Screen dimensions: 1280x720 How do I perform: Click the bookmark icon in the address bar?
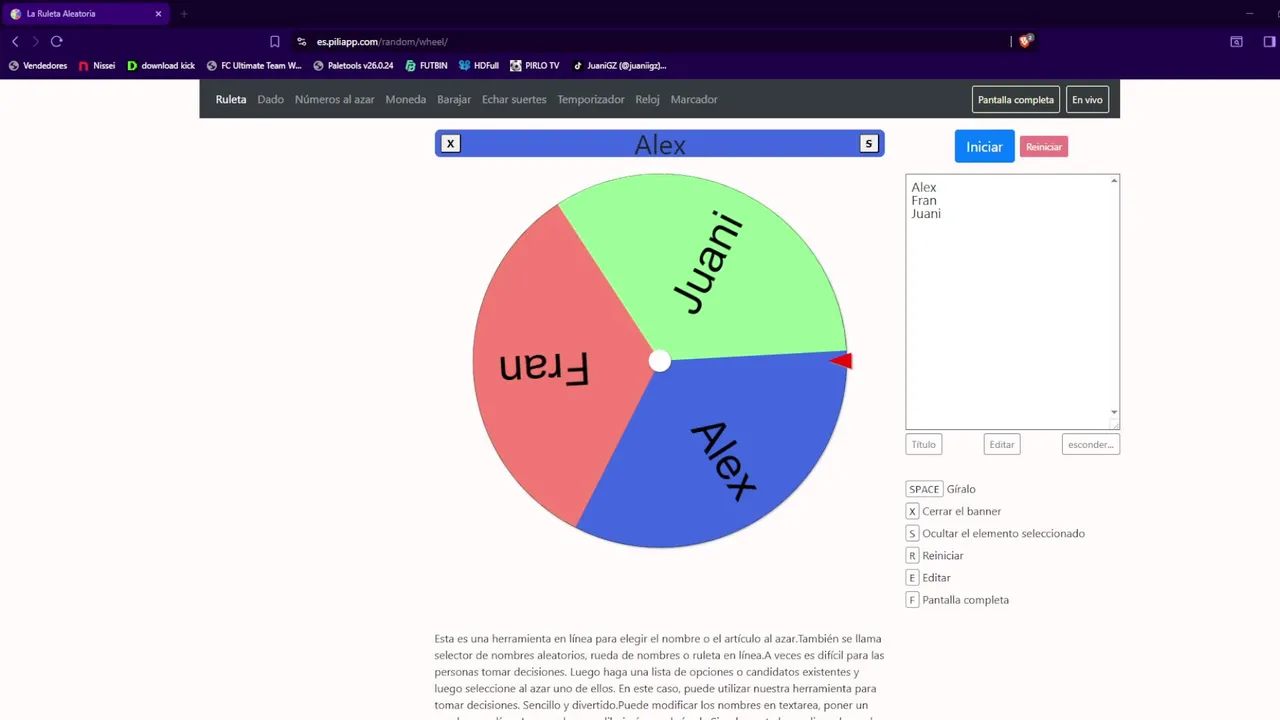275,41
